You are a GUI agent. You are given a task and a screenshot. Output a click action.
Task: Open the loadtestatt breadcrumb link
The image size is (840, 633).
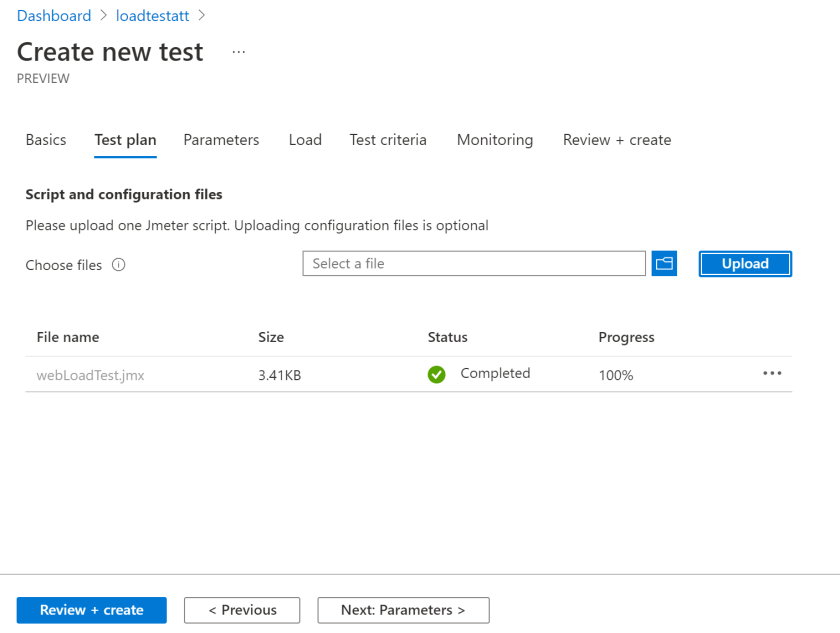tap(152, 16)
